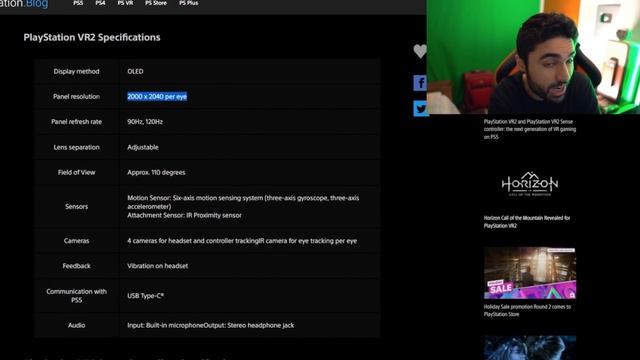Click the Panel refresh rate row label
The width and height of the screenshot is (640, 360).
click(x=76, y=122)
